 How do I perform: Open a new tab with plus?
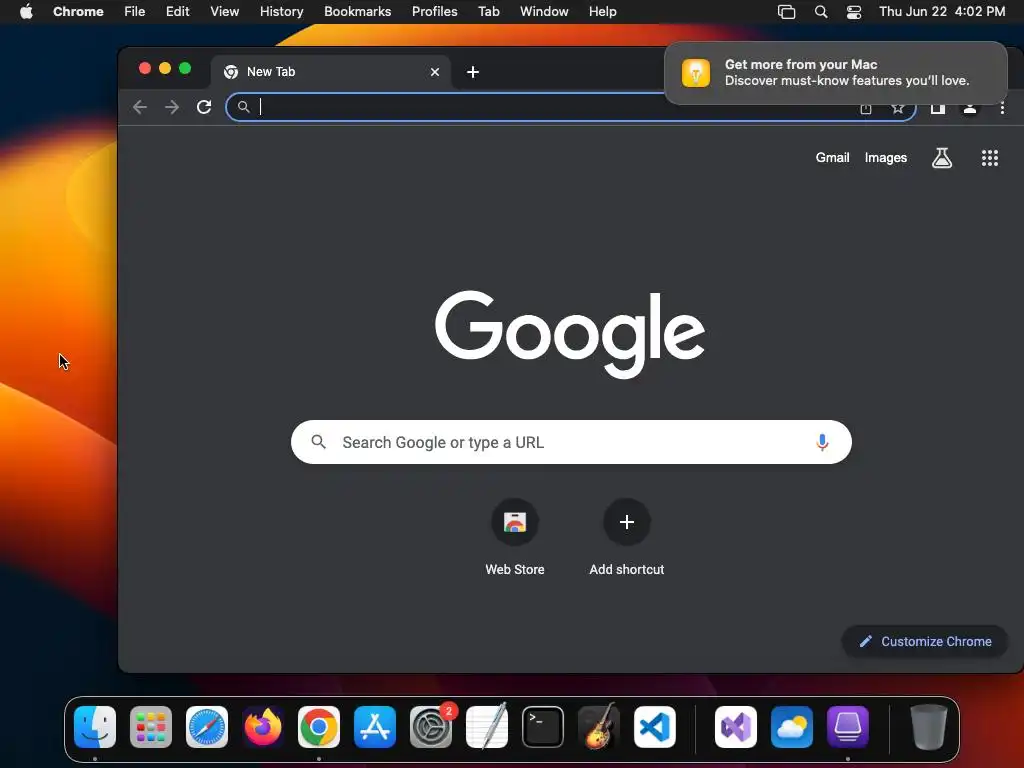473,72
